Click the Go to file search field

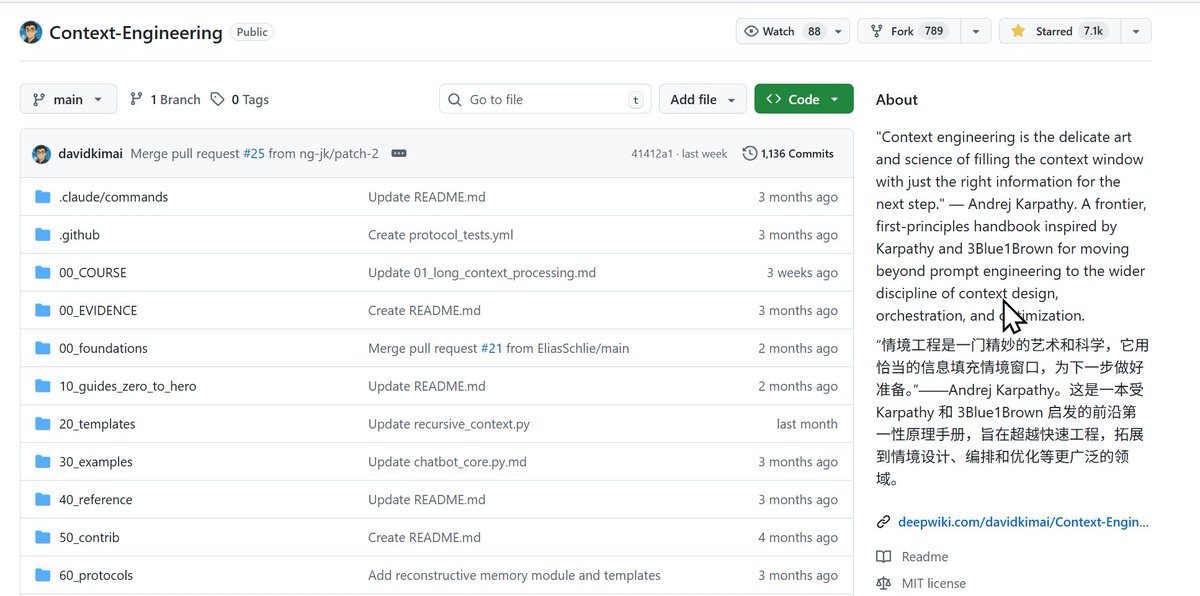[x=546, y=99]
